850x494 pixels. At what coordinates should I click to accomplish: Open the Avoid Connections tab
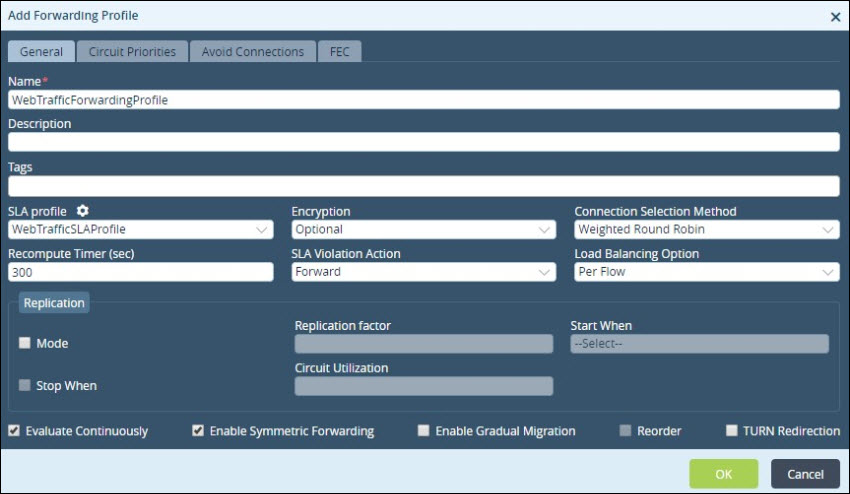(253, 52)
